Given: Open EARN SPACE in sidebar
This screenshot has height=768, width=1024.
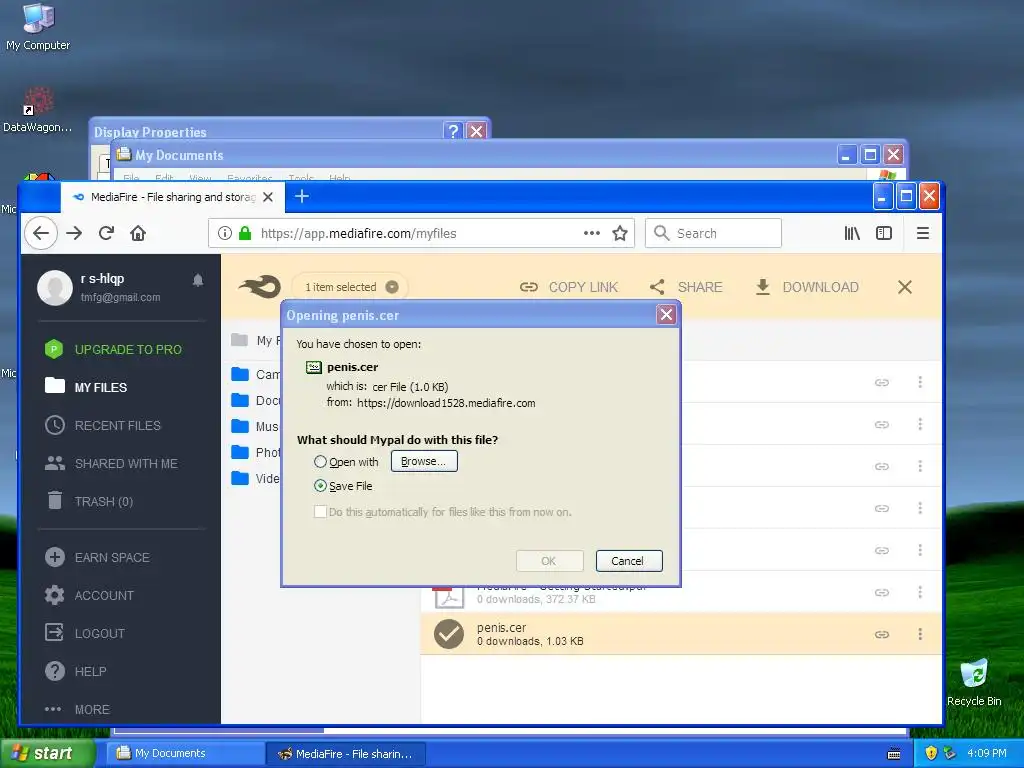Looking at the screenshot, I should click(x=97, y=558).
